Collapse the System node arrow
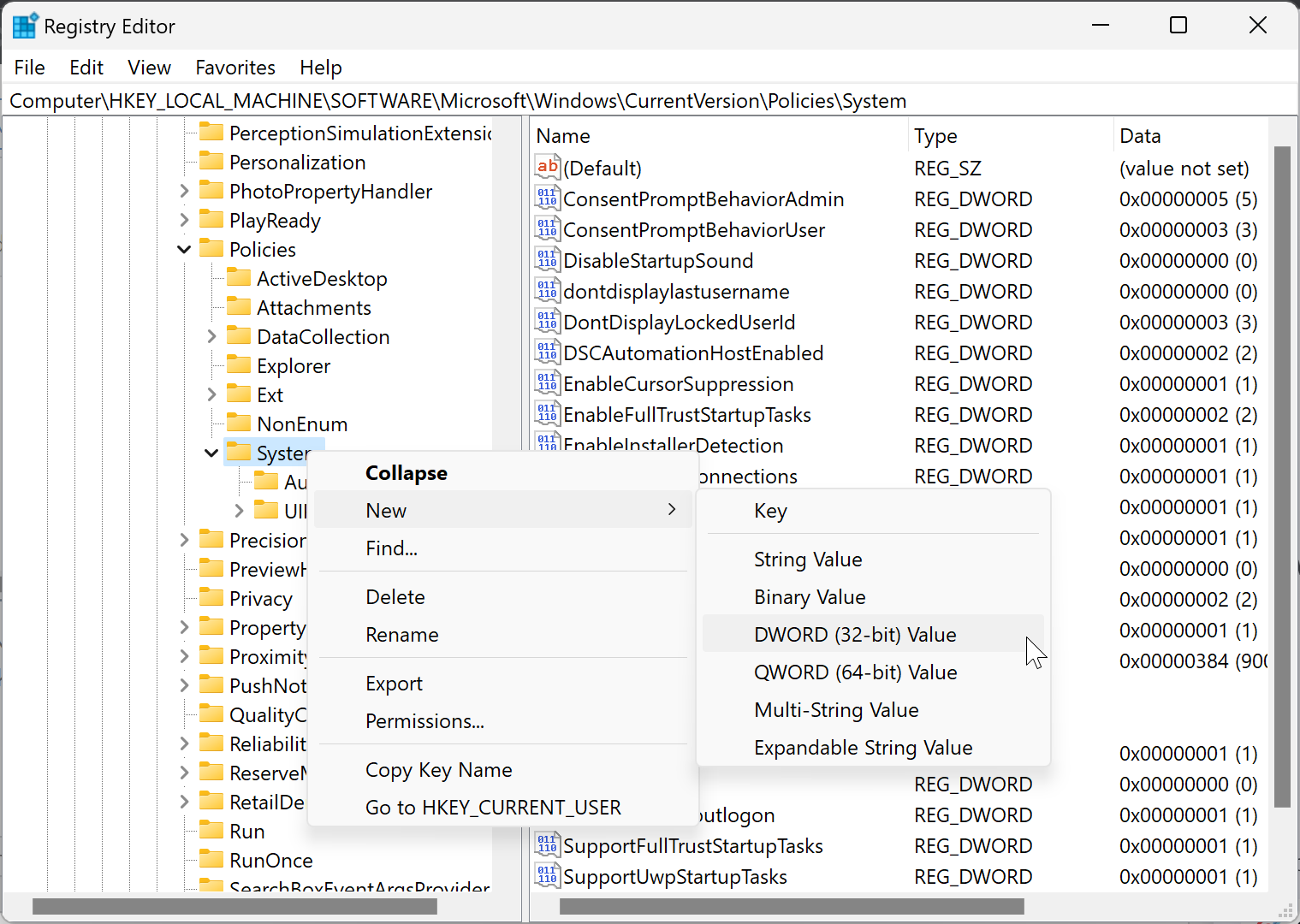The width and height of the screenshot is (1300, 924). (211, 453)
